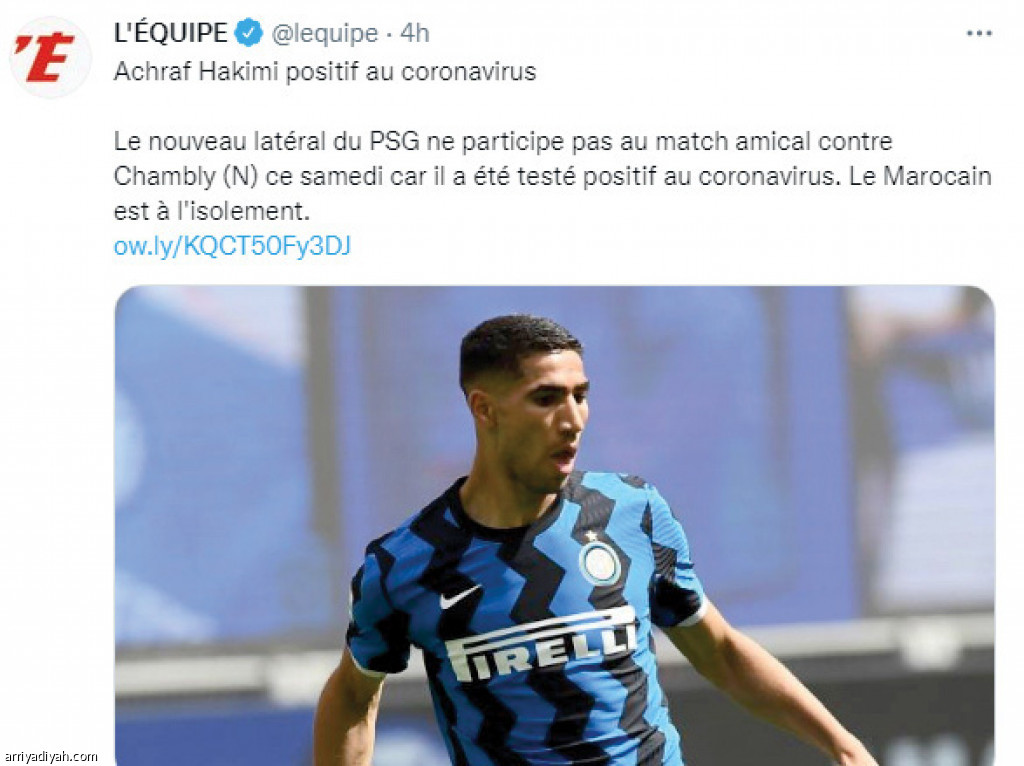
Task: Follow the ow.ly/KQCT50Fy3DJ link
Action: tap(232, 246)
